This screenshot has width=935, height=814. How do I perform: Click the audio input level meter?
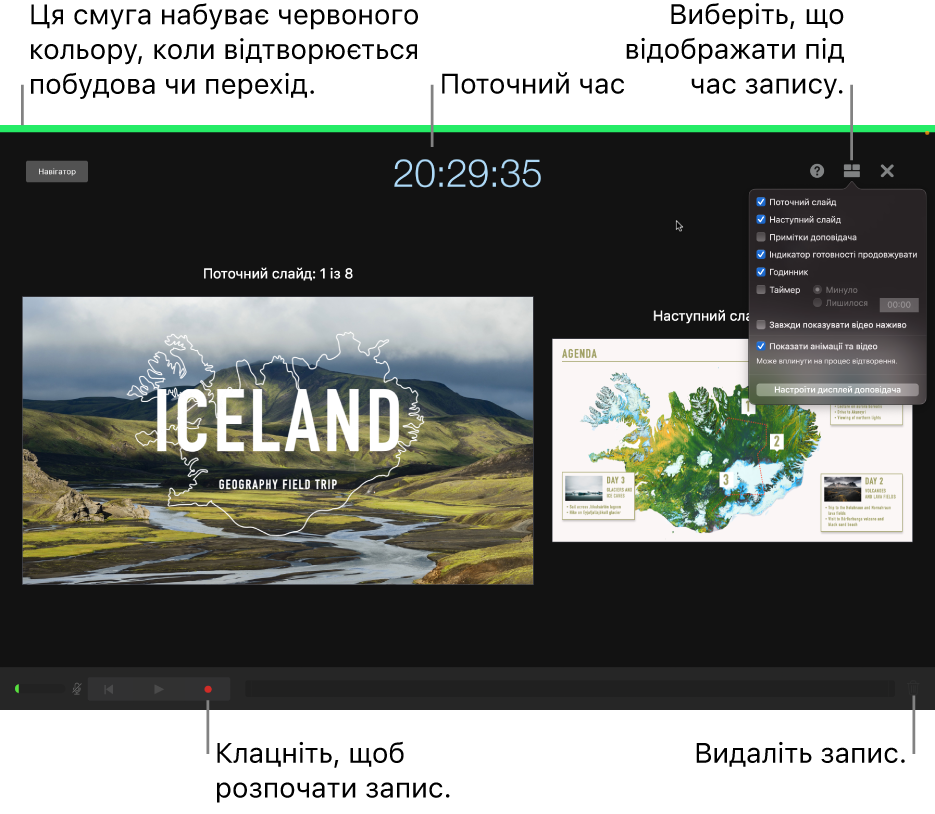39,689
